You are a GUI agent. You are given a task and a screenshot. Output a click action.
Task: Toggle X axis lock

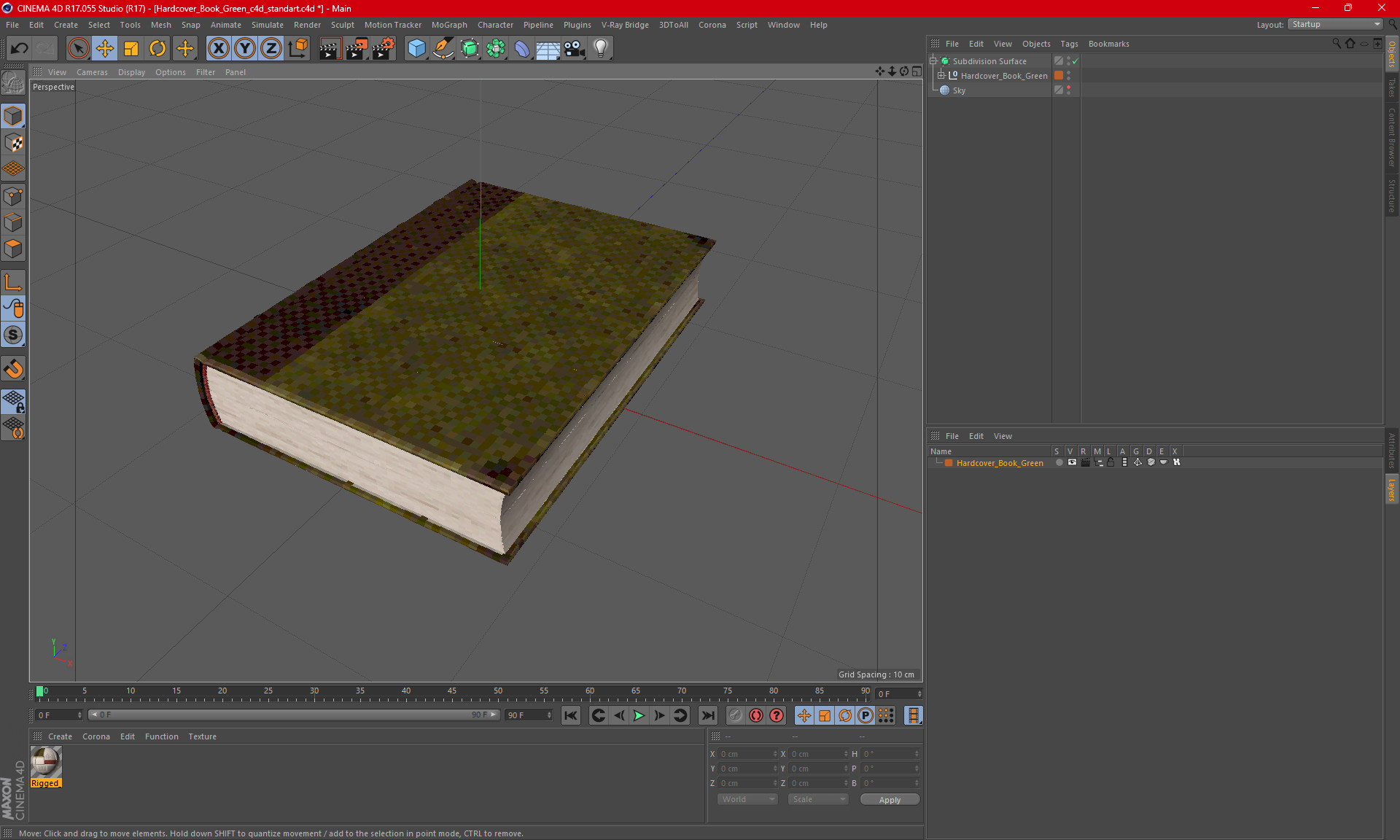(x=218, y=49)
